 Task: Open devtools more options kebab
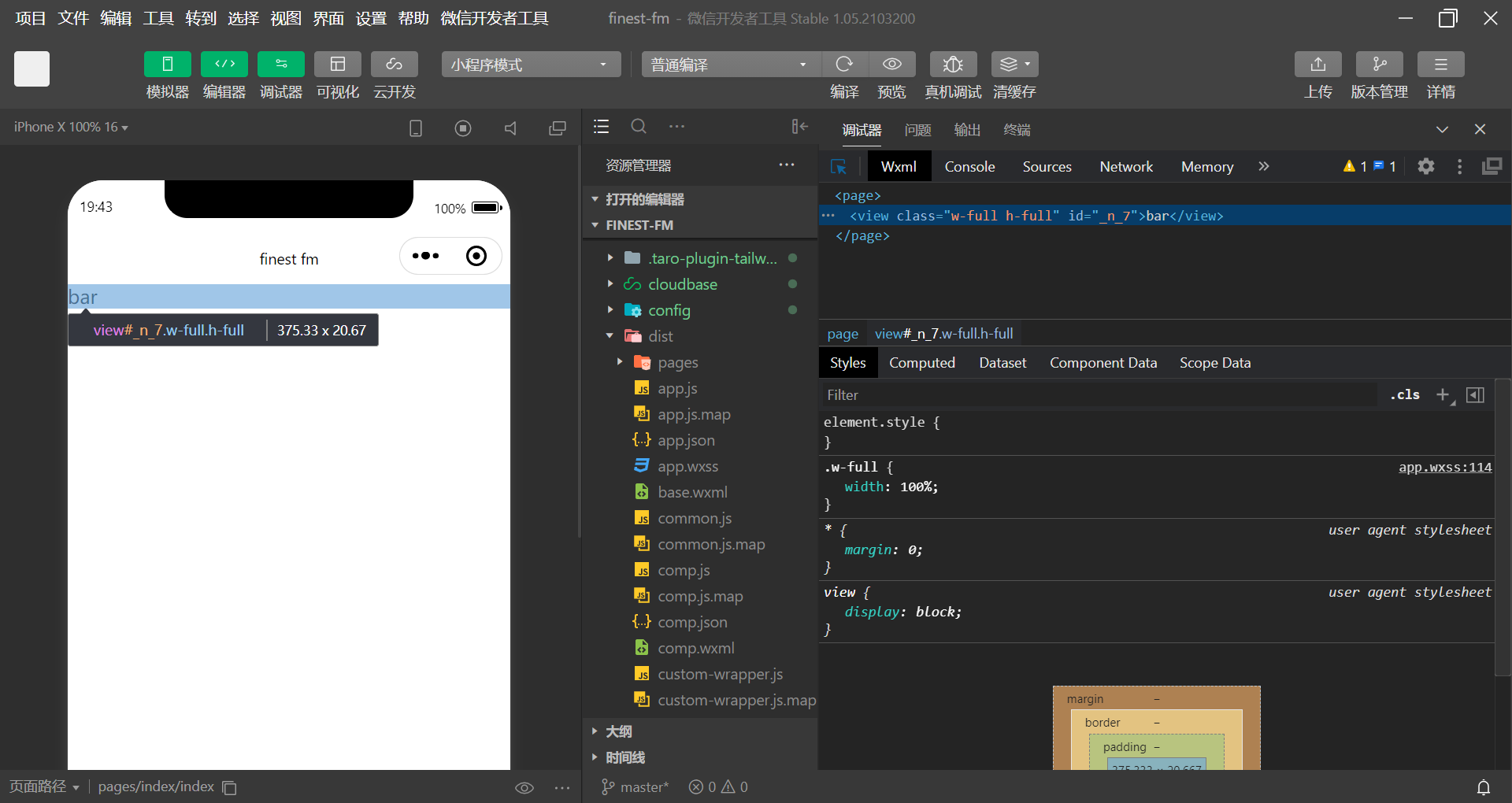pyautogui.click(x=1460, y=166)
